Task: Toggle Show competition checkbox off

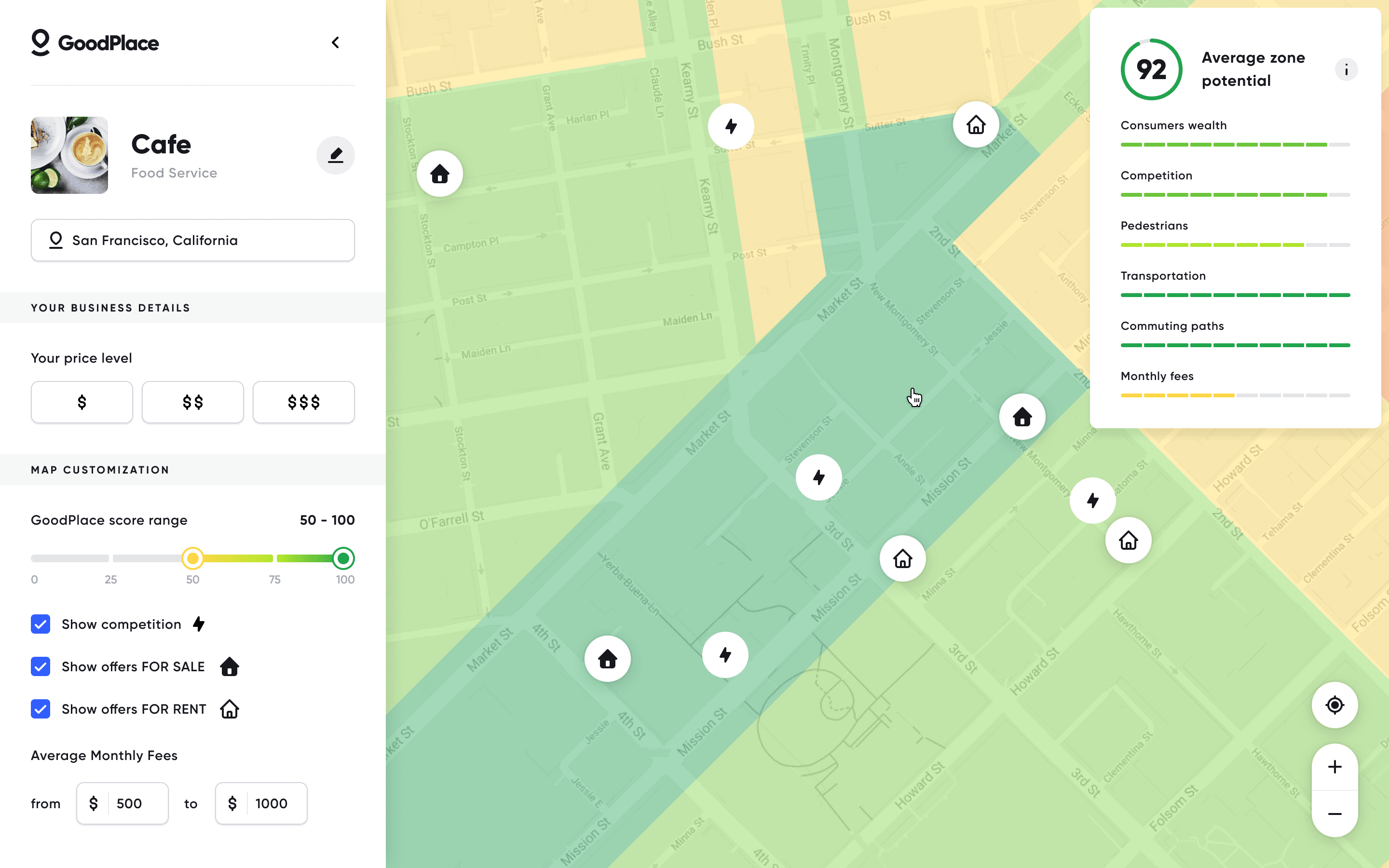Action: click(40, 623)
